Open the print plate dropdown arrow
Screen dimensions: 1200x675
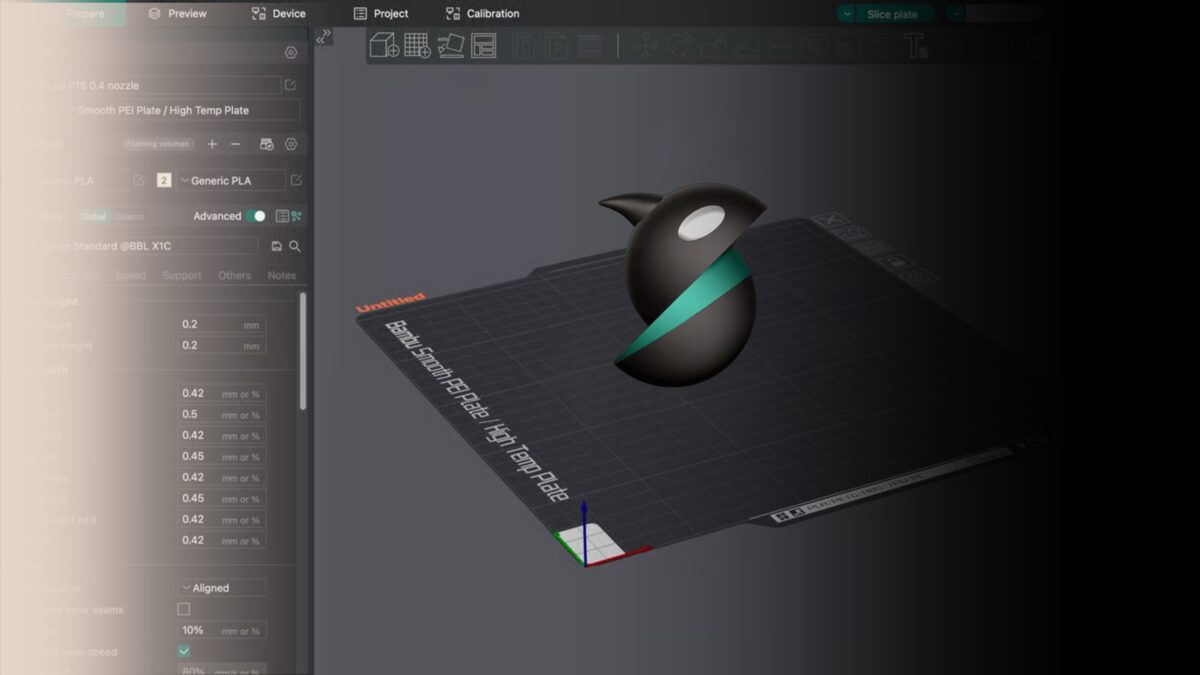[956, 14]
